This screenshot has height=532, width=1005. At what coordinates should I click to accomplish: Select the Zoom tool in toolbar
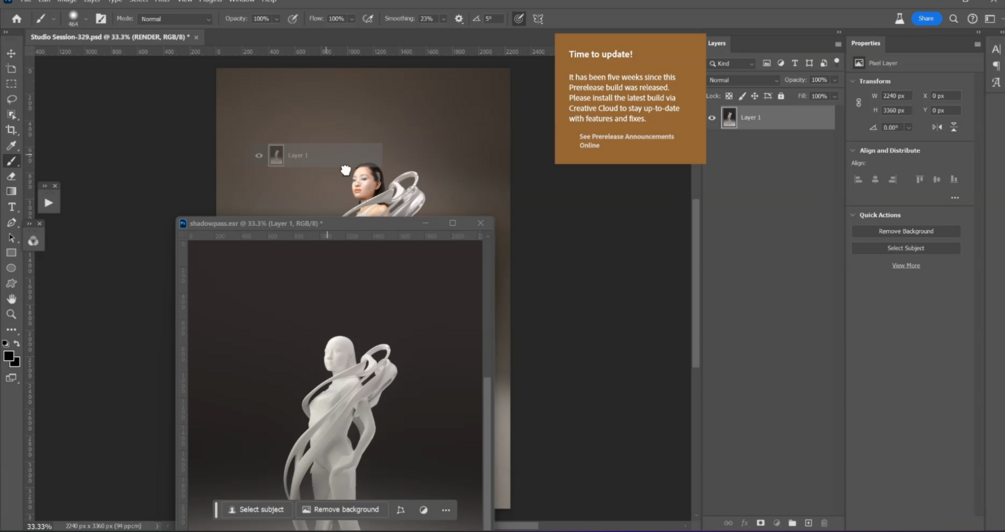click(12, 314)
